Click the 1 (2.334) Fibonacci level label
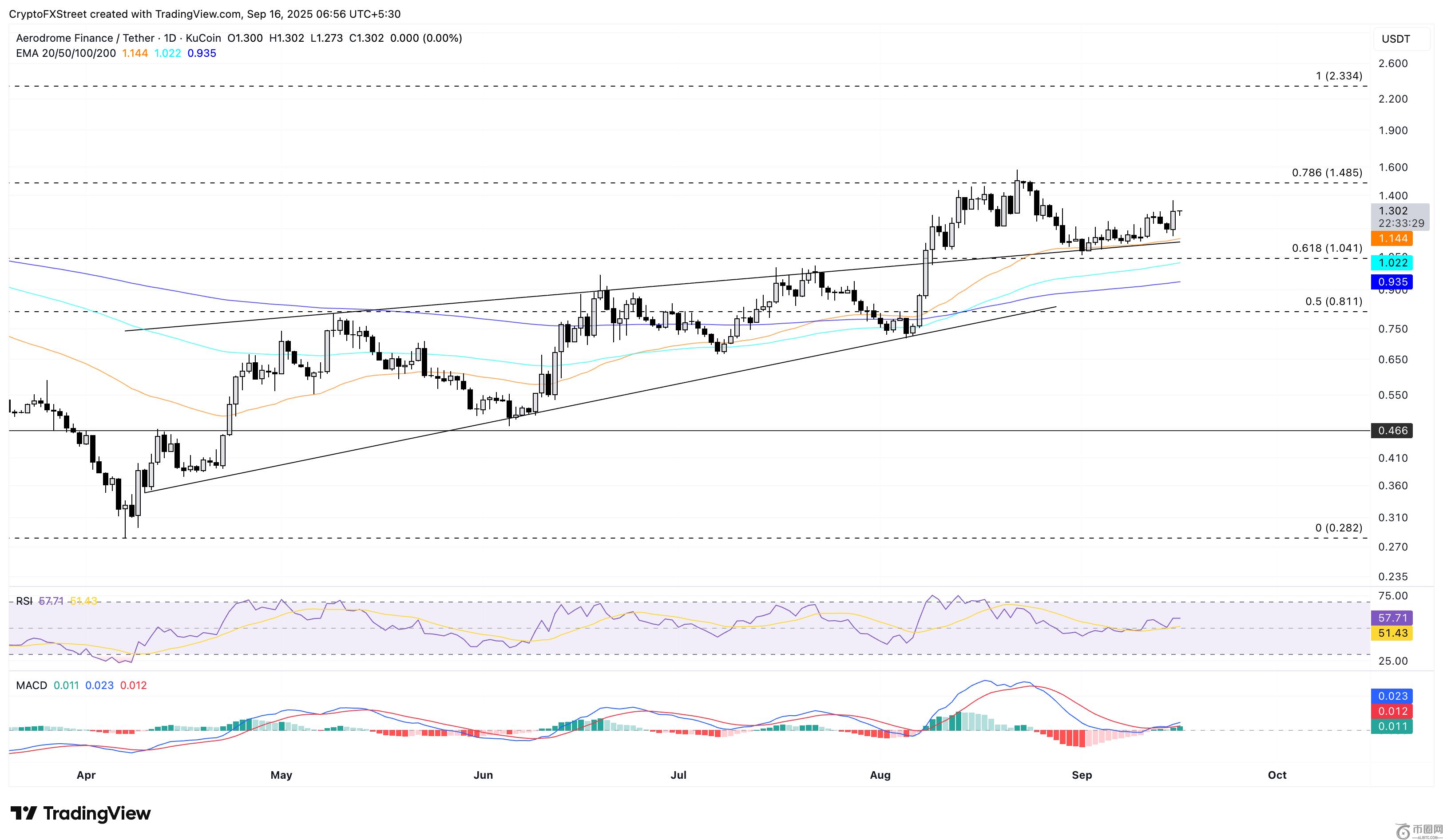Image resolution: width=1443 pixels, height=840 pixels. pos(1339,75)
